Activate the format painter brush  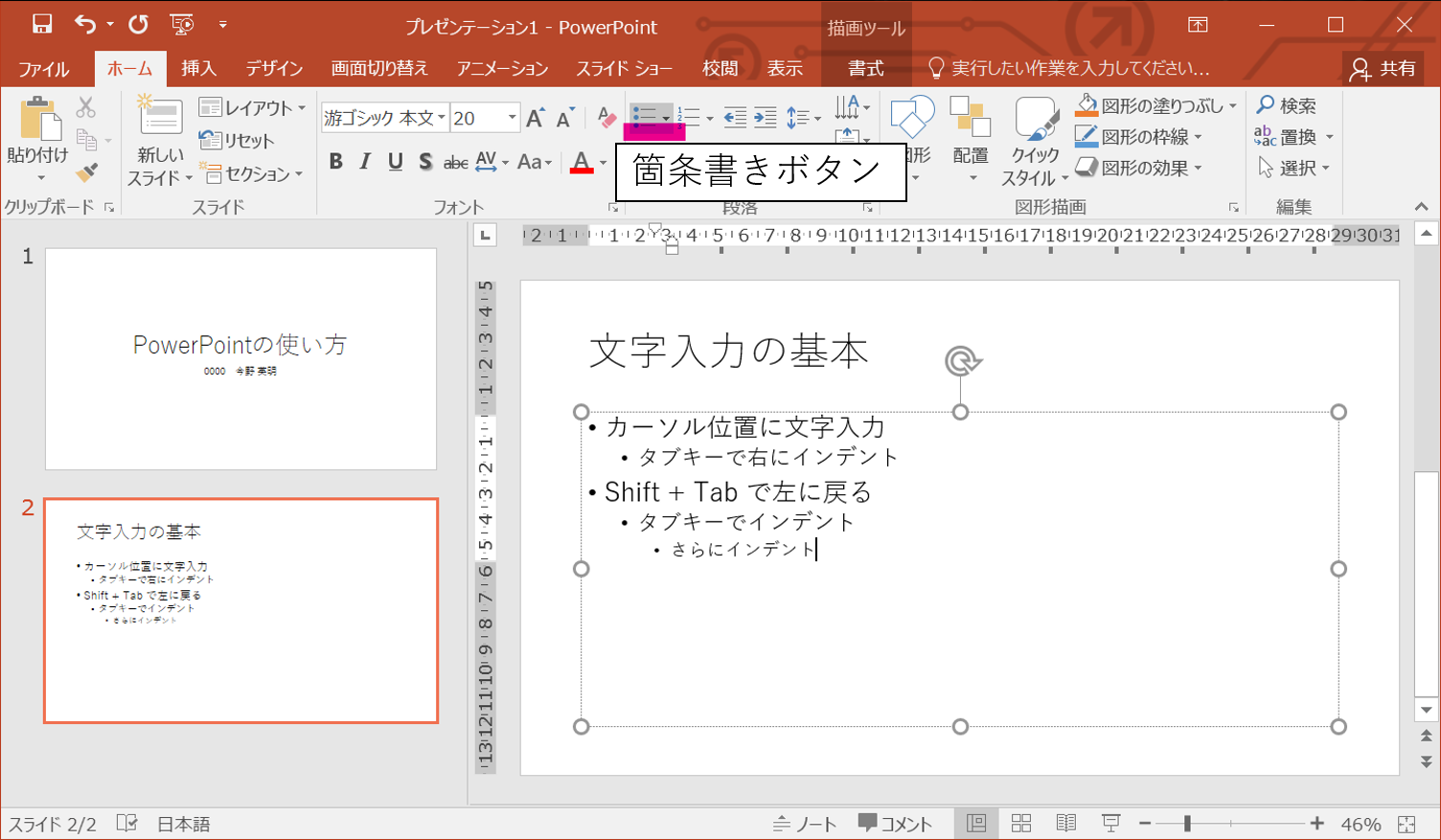tap(86, 172)
